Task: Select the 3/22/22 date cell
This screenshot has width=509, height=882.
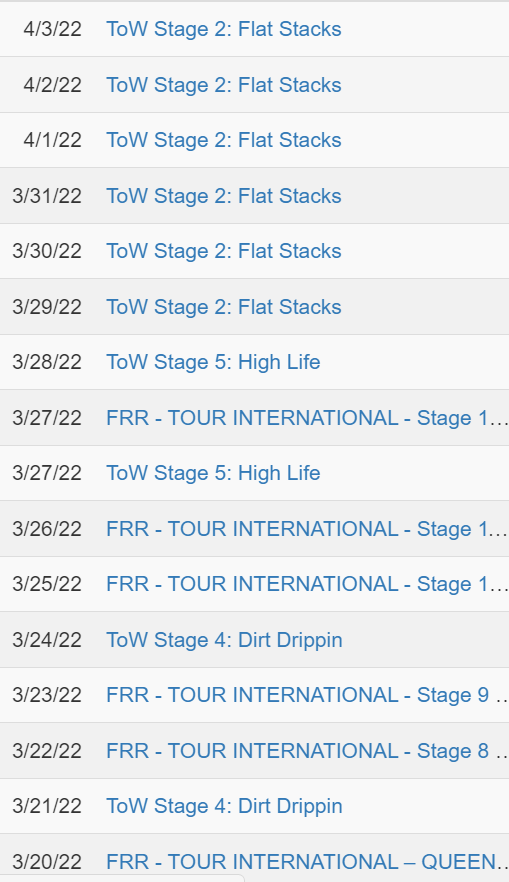Action: (47, 750)
